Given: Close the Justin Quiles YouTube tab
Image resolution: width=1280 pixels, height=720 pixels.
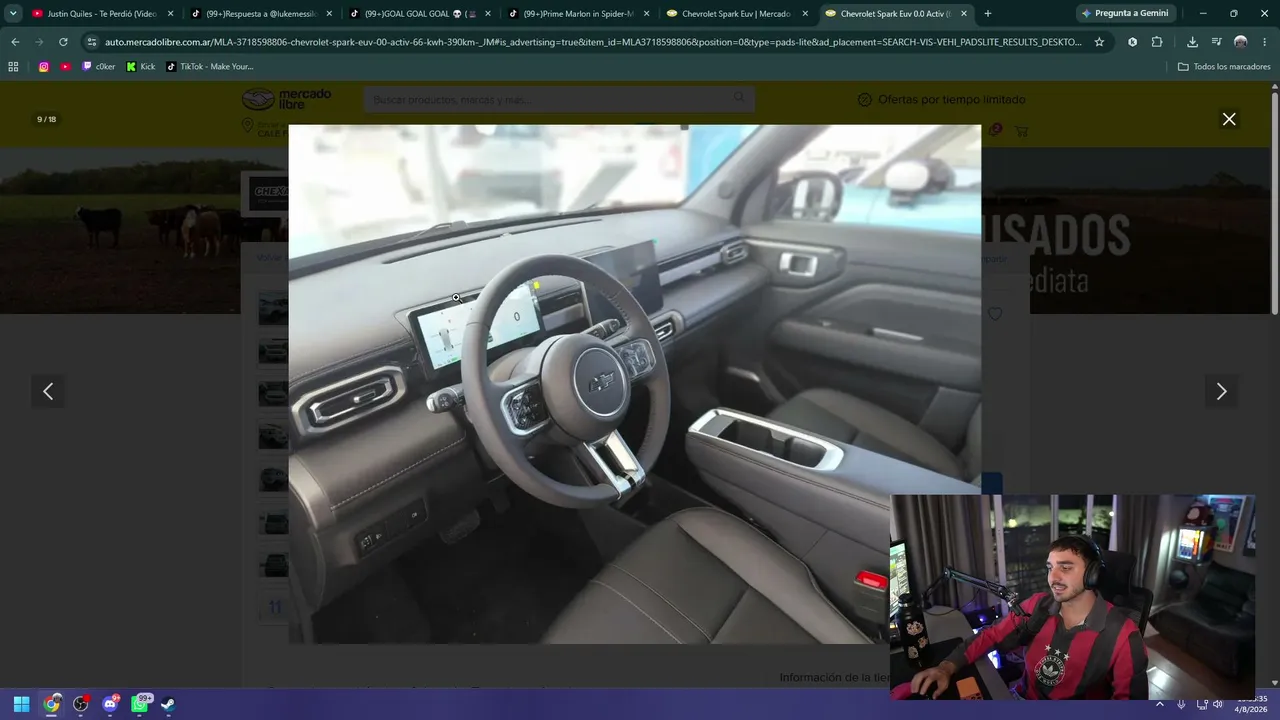Looking at the screenshot, I should (171, 14).
